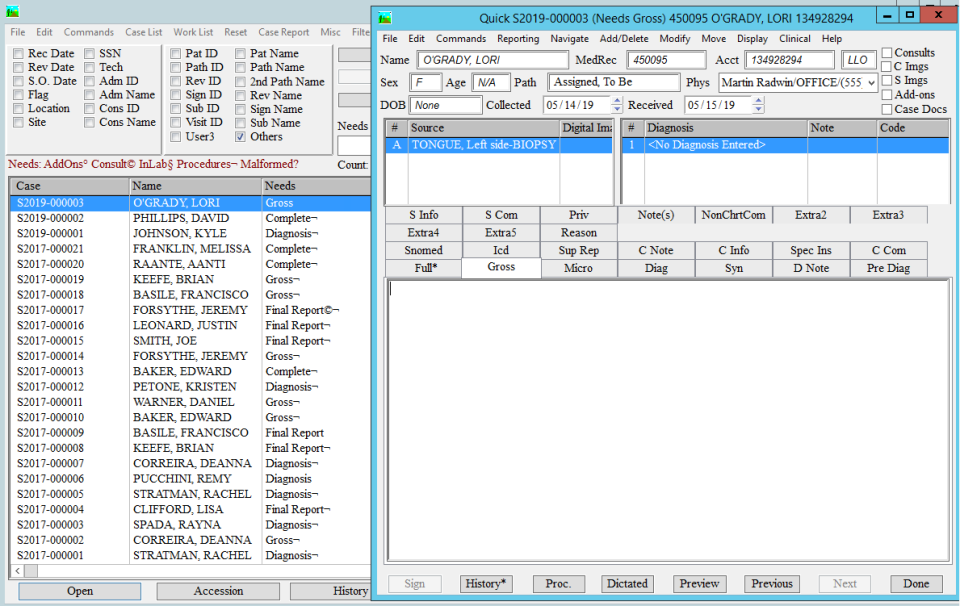Uncheck the Others checkbox
The image size is (960, 606).
click(x=240, y=137)
